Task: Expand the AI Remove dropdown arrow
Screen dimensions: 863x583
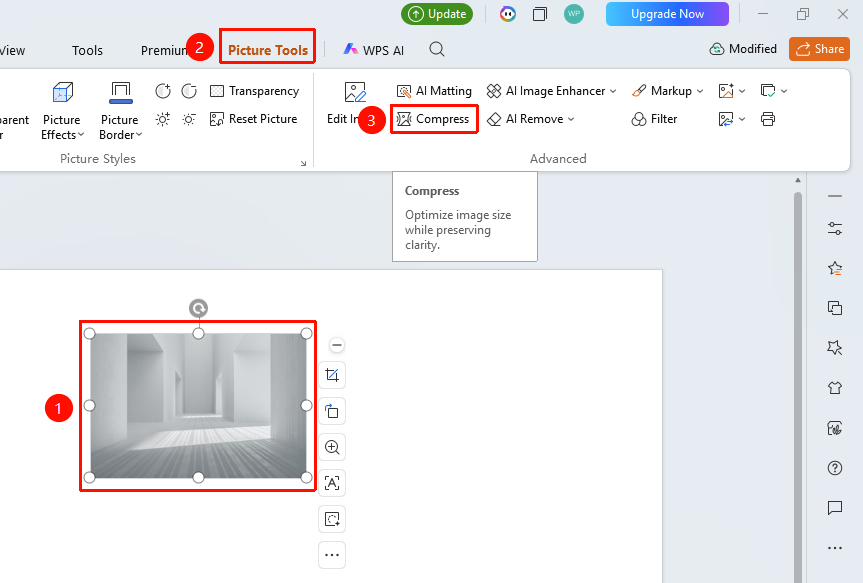Action: pyautogui.click(x=571, y=119)
